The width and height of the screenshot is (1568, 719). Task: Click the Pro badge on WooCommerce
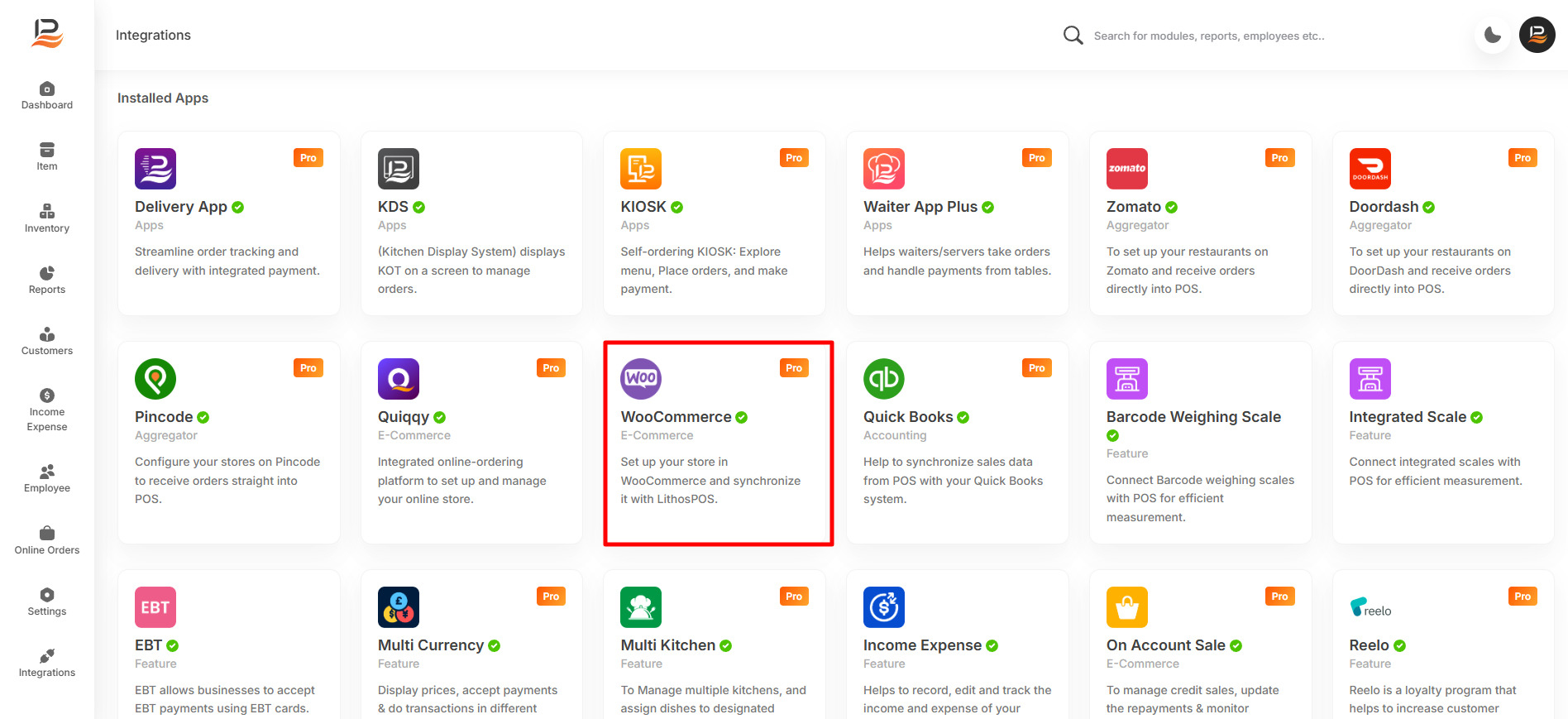pos(794,368)
